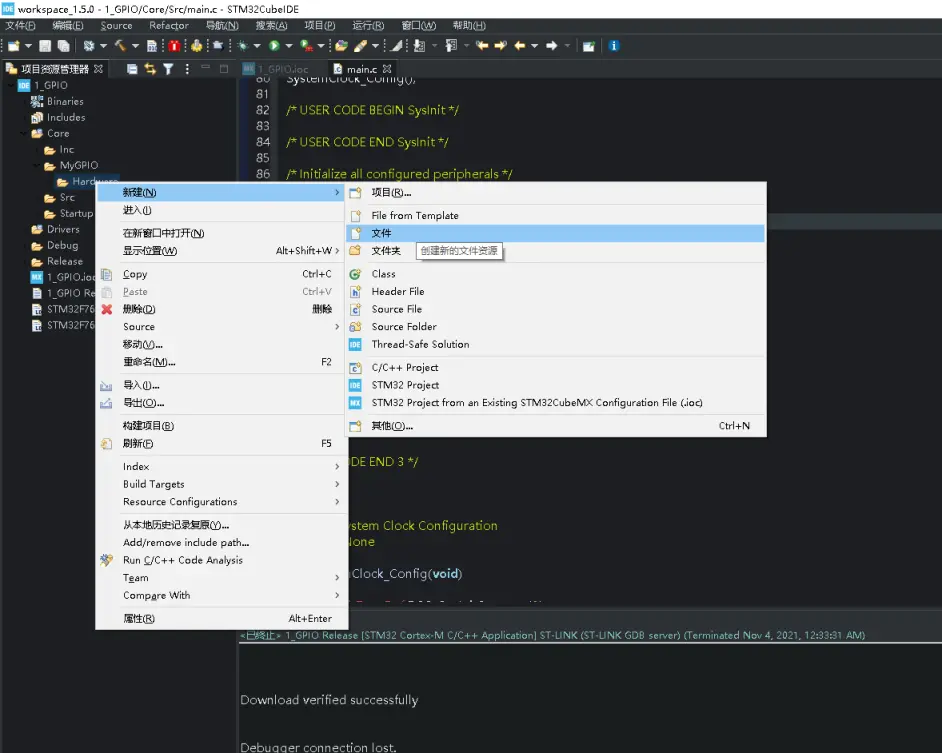Screen dimensions: 942x753
Task: Open dropdown next to the hammer icon
Action: (x=136, y=46)
